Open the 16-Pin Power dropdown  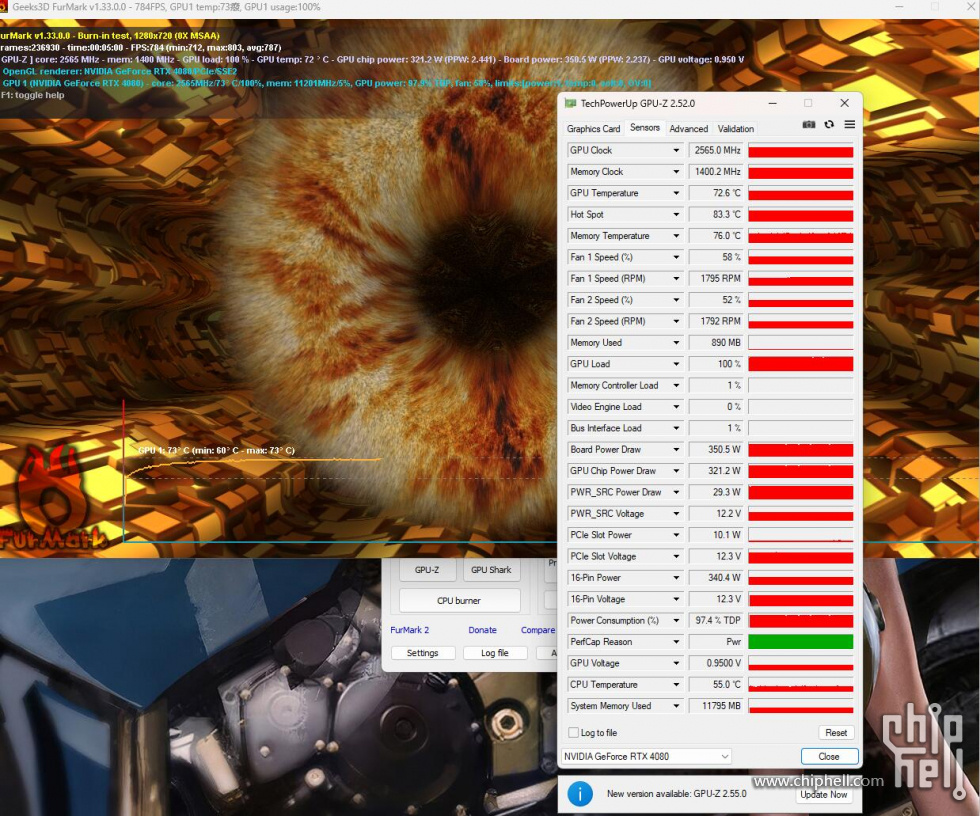coord(676,578)
